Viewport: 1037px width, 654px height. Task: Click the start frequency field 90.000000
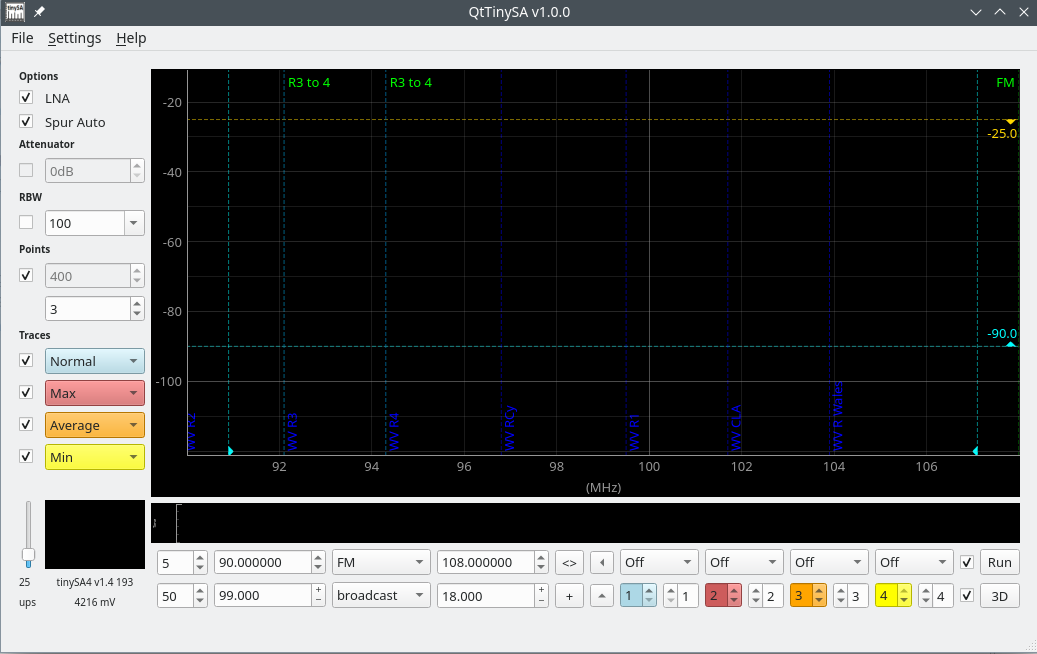click(x=270, y=563)
